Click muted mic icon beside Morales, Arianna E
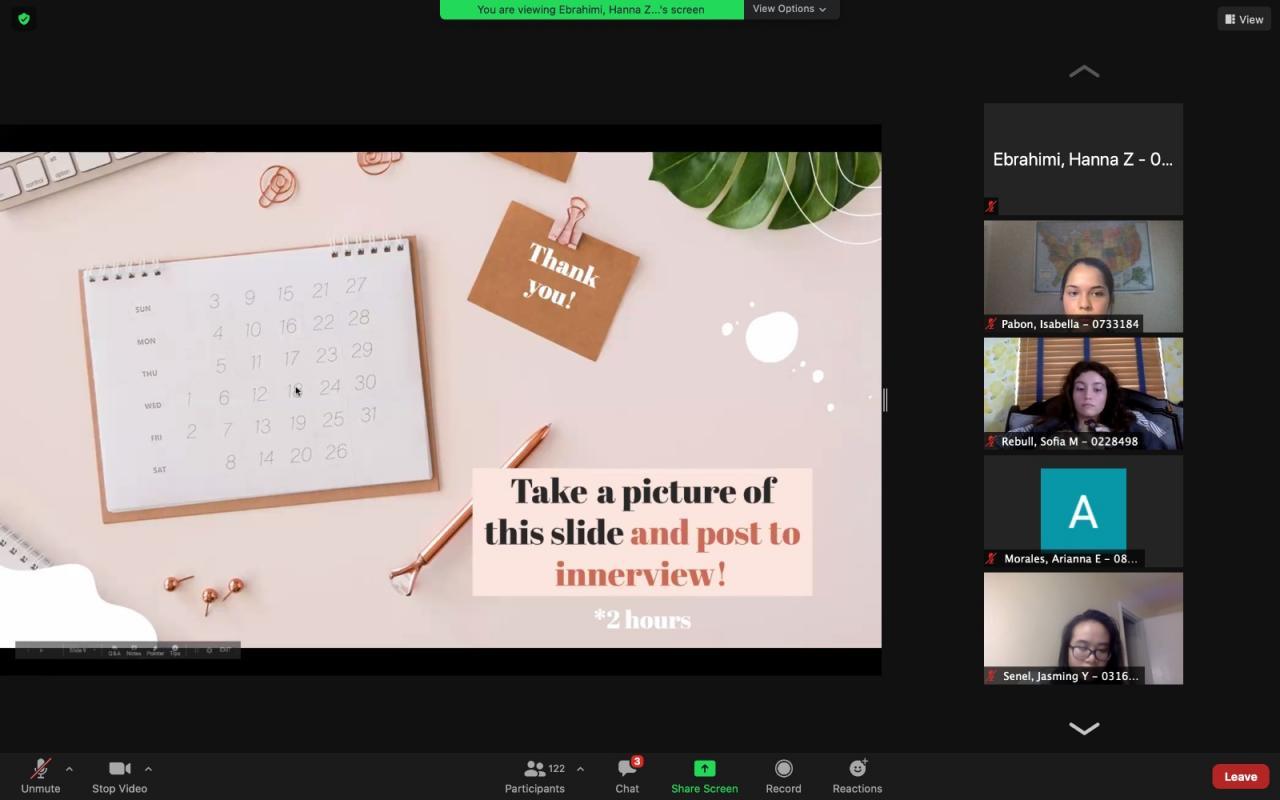Screen dimensions: 1280x800 click(992, 559)
